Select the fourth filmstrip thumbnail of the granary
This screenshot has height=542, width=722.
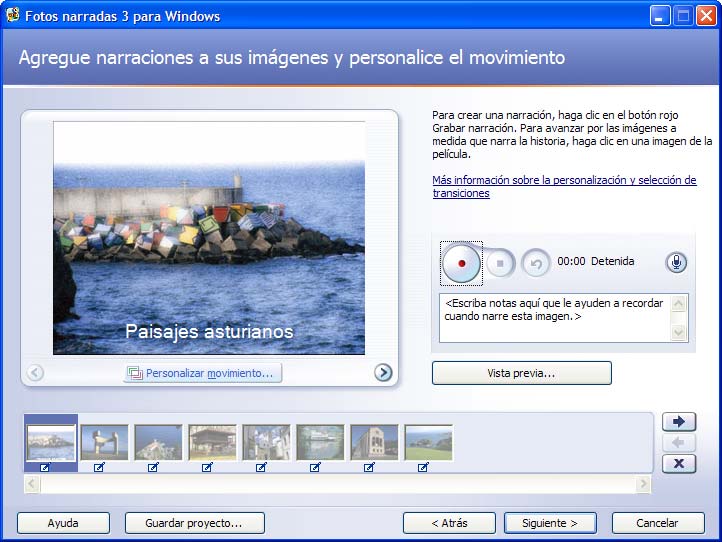pyautogui.click(x=212, y=443)
